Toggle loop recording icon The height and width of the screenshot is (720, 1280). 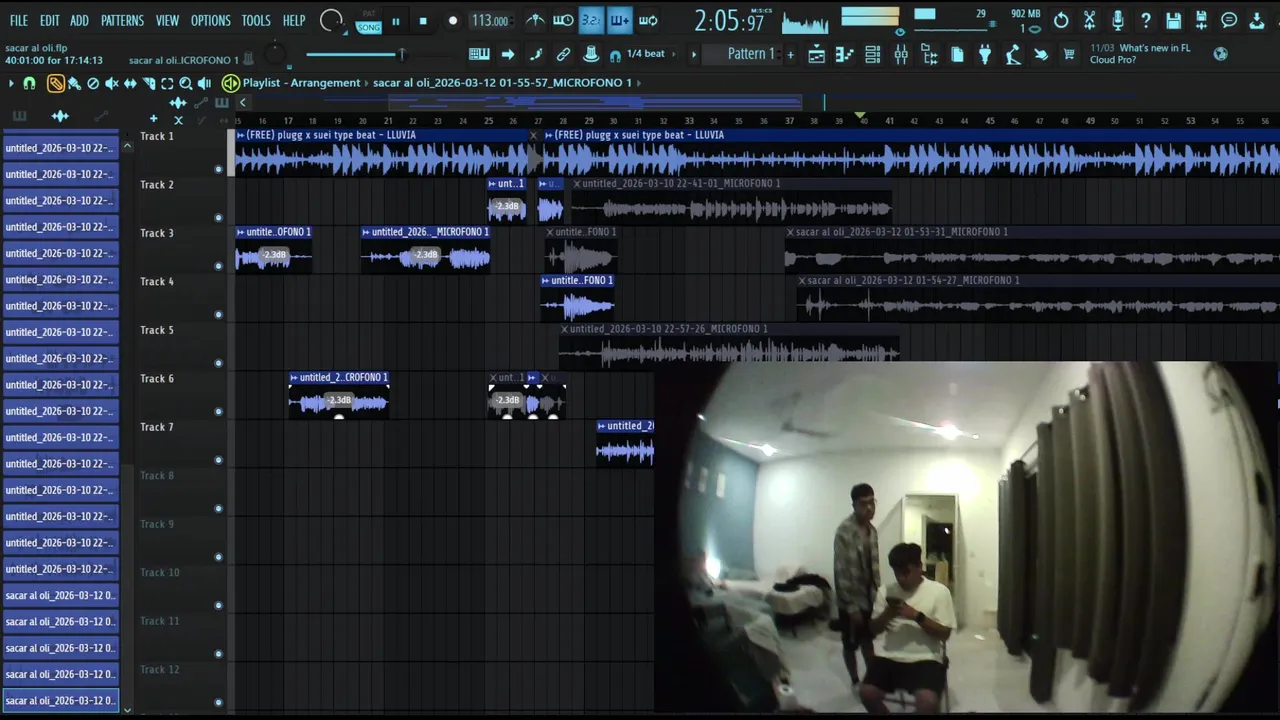pyautogui.click(x=648, y=21)
